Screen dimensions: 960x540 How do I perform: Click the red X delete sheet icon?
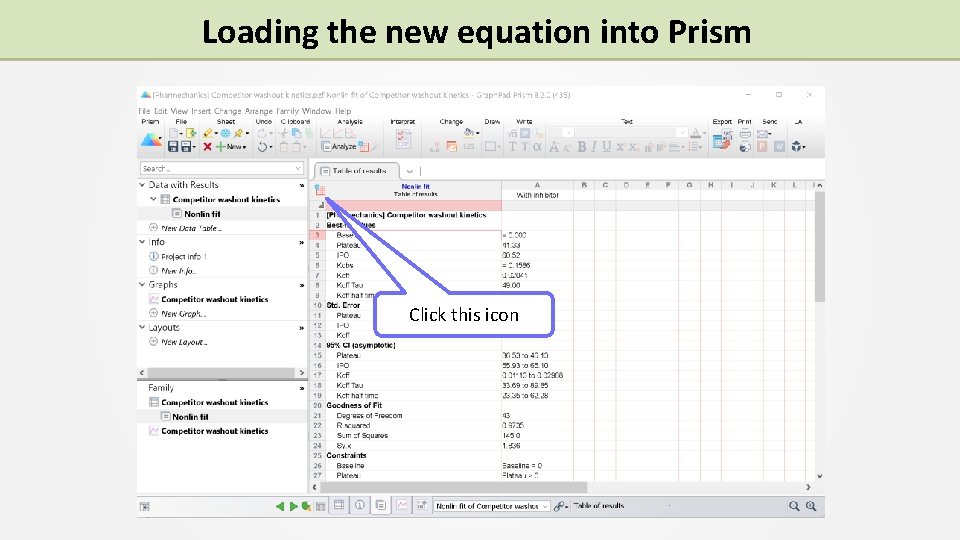(208, 147)
